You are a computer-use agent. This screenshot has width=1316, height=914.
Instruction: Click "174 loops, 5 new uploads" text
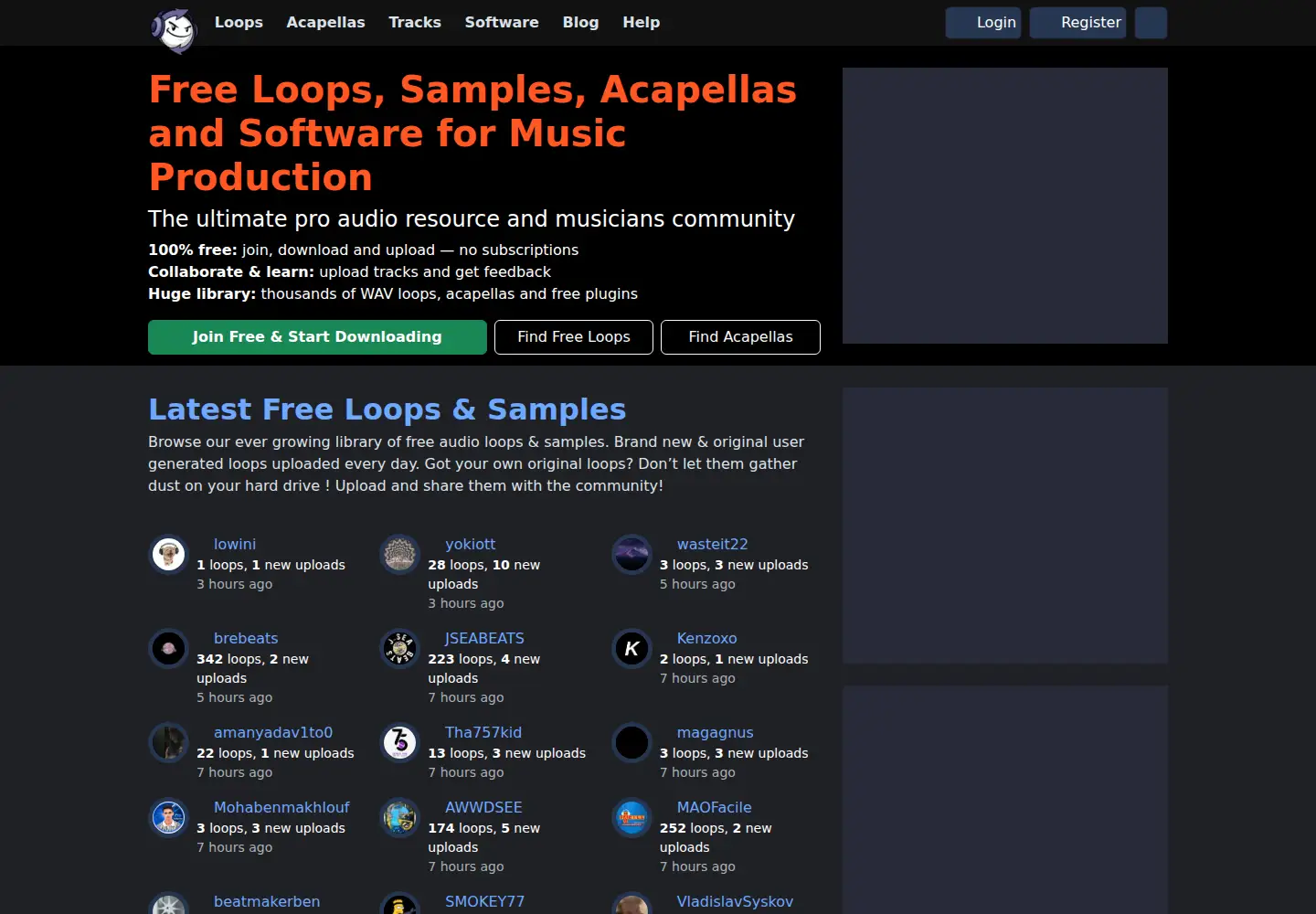(x=483, y=837)
